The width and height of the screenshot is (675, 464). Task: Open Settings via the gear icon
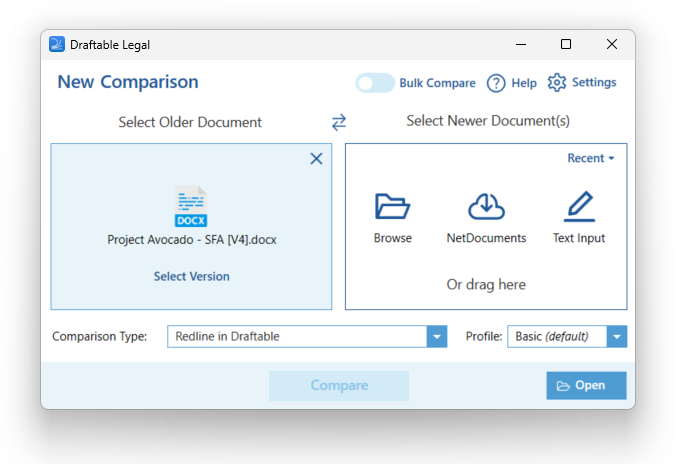(x=557, y=82)
